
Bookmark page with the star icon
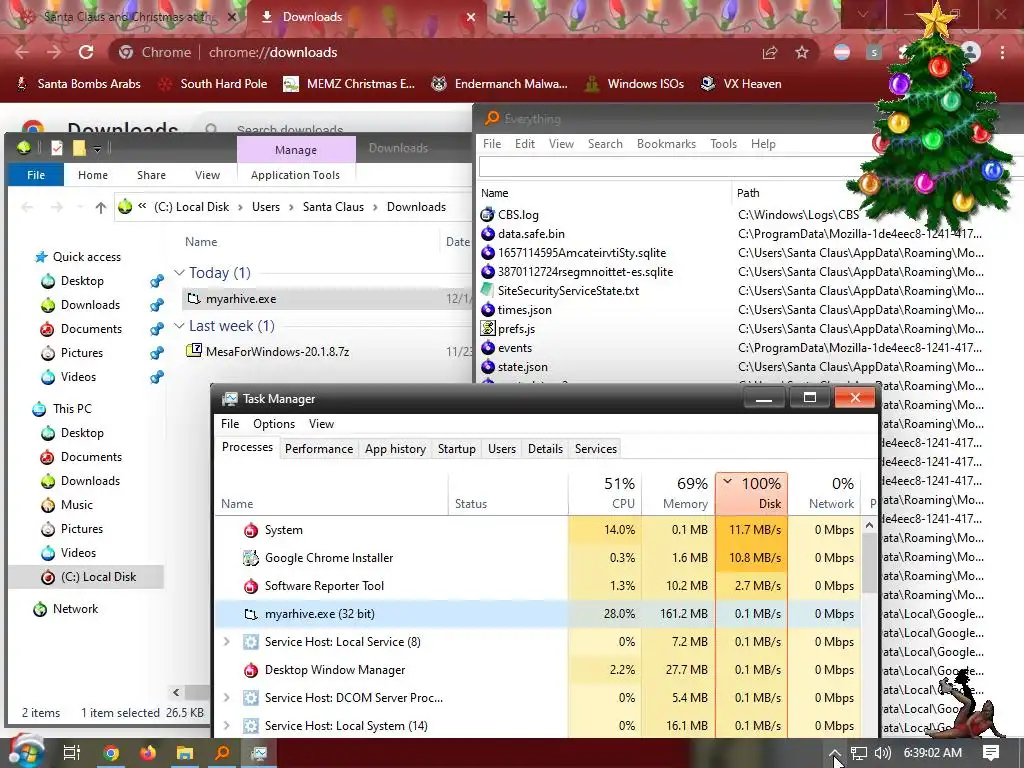pyautogui.click(x=802, y=52)
